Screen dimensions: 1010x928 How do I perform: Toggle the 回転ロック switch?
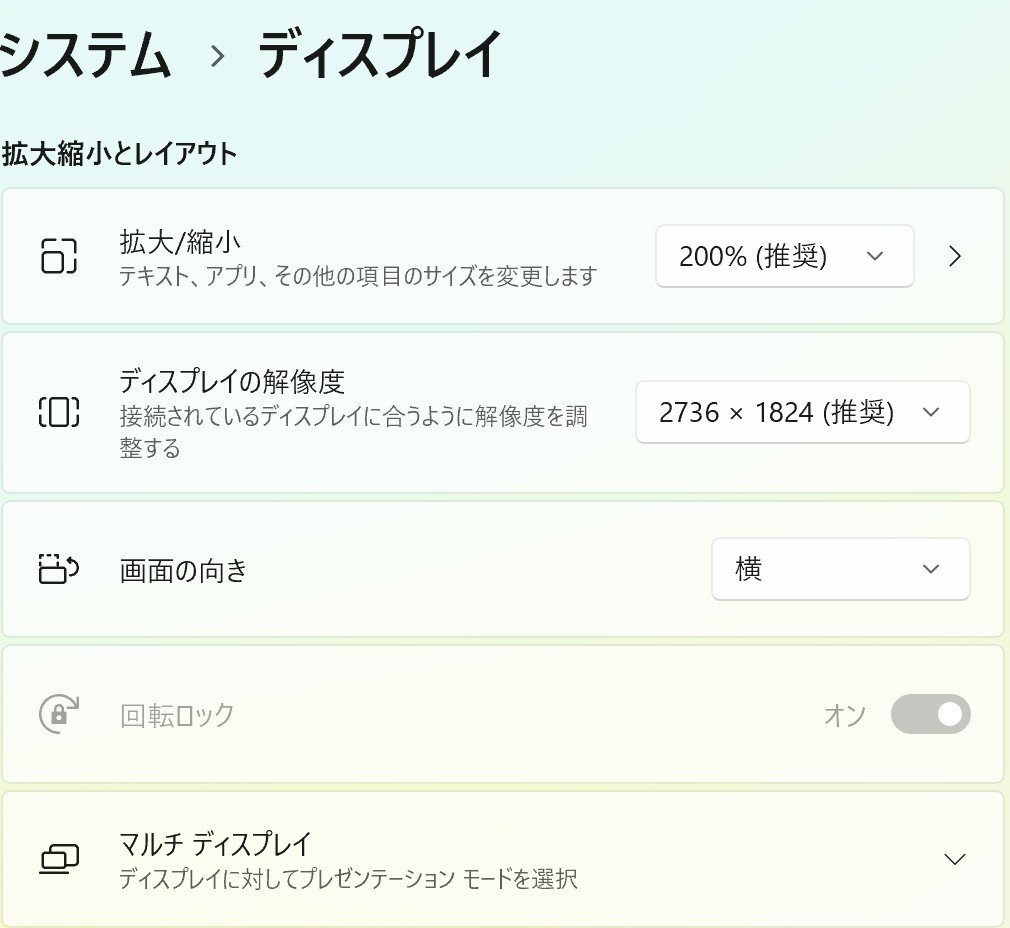(930, 715)
